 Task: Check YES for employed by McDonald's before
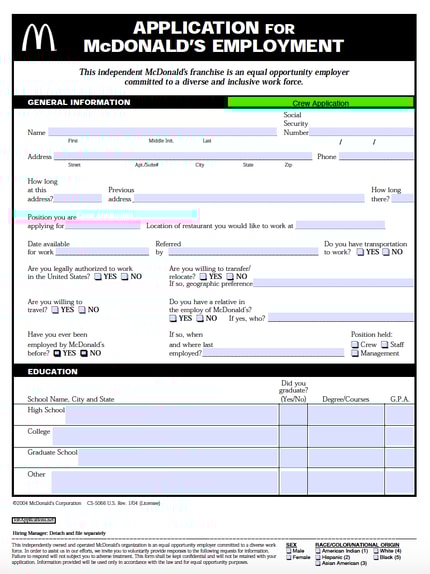coord(57,353)
